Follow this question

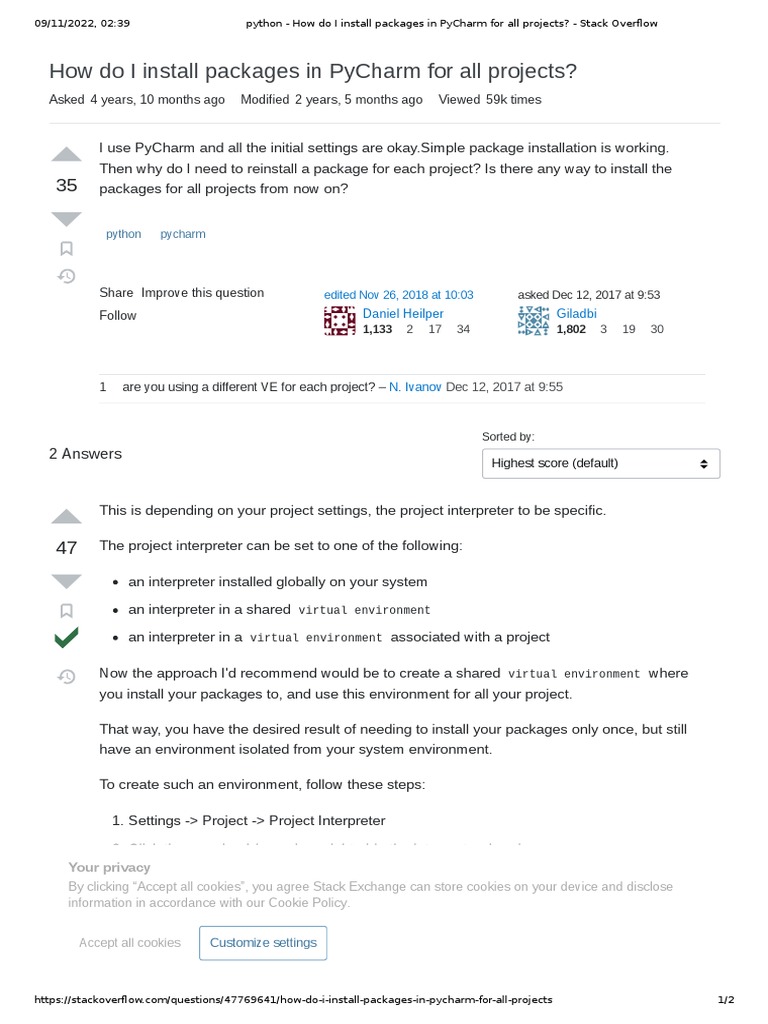[118, 316]
